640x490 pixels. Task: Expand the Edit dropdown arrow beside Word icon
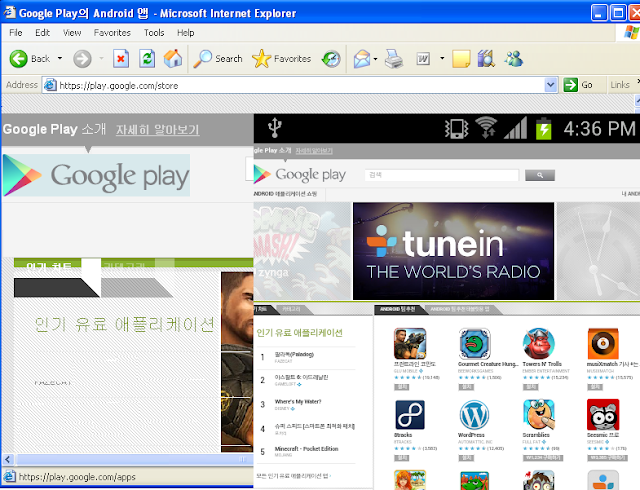[x=442, y=58]
